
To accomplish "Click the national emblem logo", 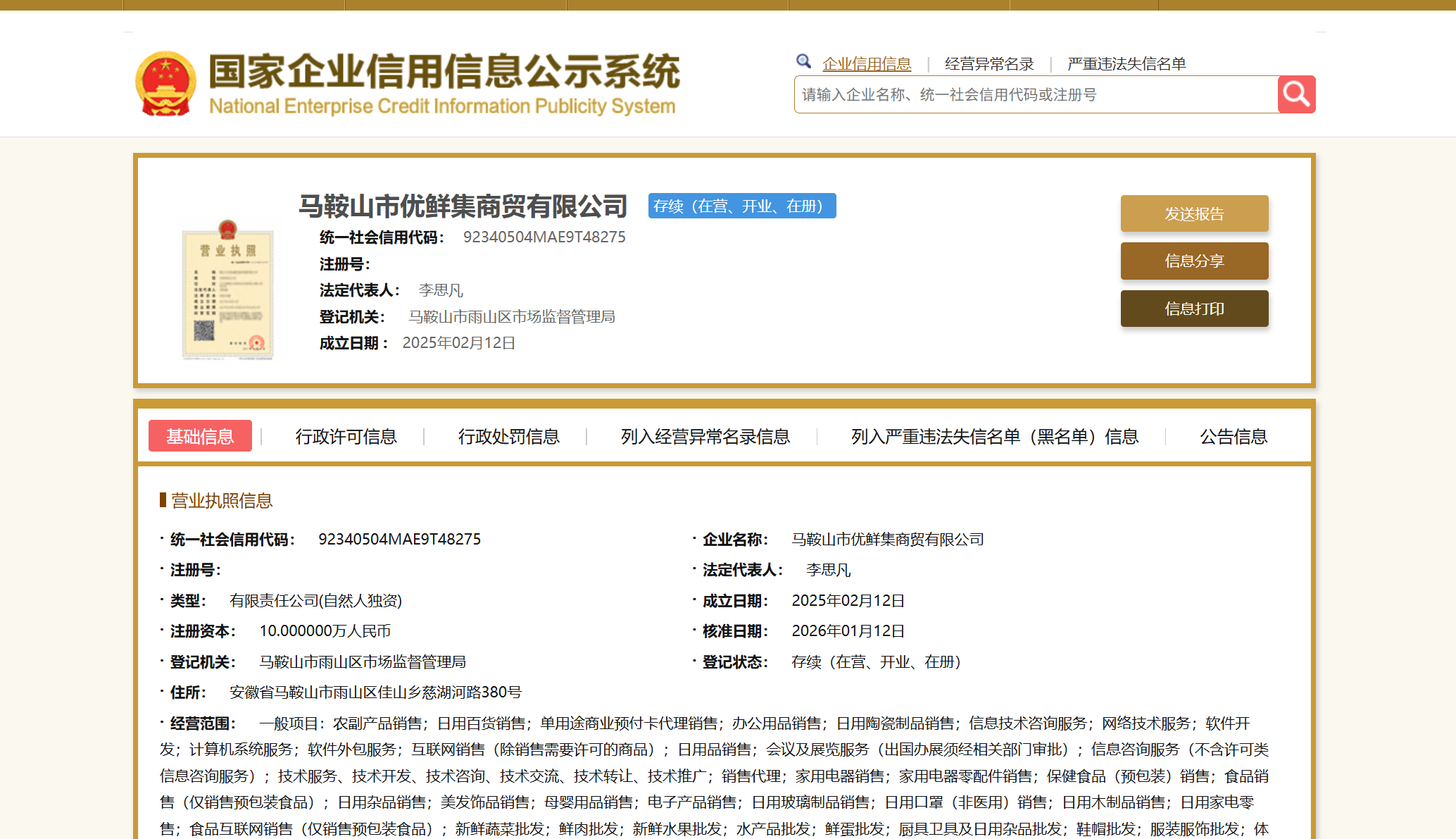I will point(165,83).
